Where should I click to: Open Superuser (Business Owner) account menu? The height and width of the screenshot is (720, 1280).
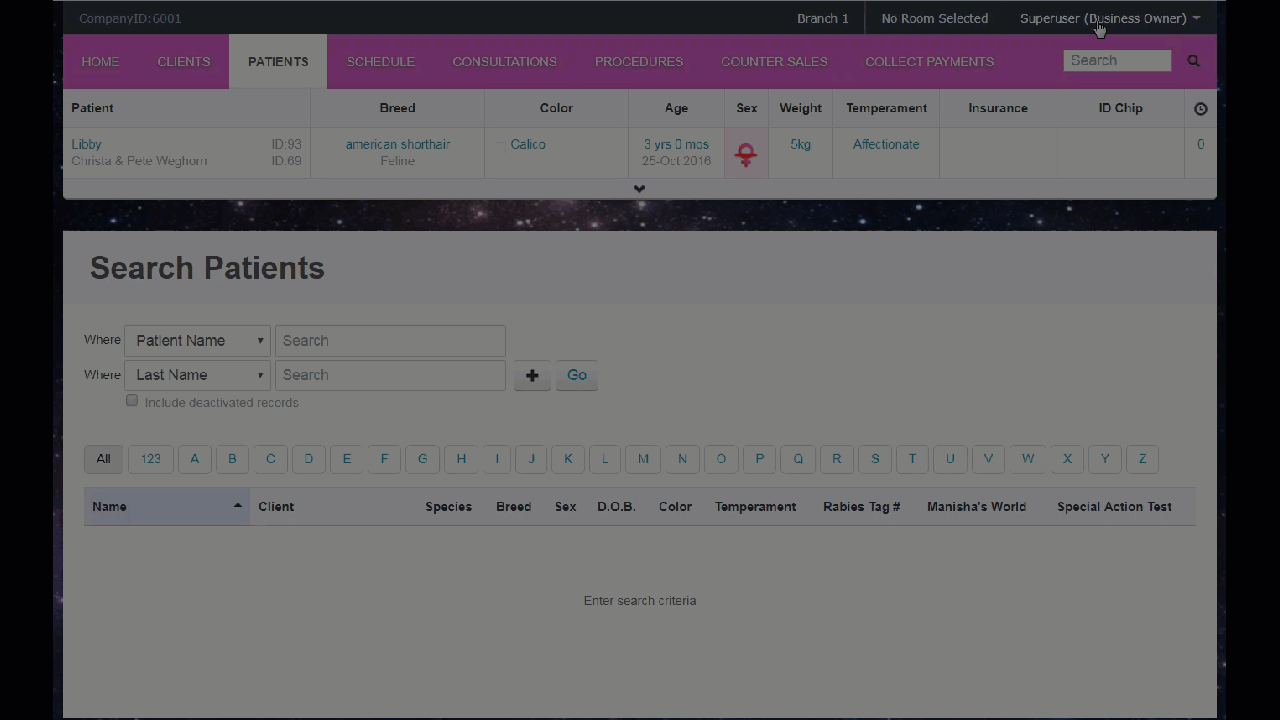(x=1110, y=18)
